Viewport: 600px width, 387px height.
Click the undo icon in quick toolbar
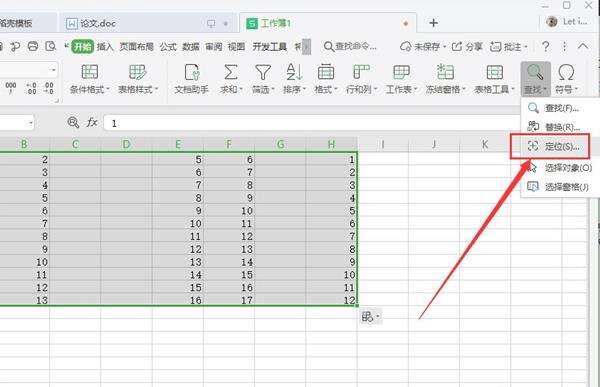(15, 47)
